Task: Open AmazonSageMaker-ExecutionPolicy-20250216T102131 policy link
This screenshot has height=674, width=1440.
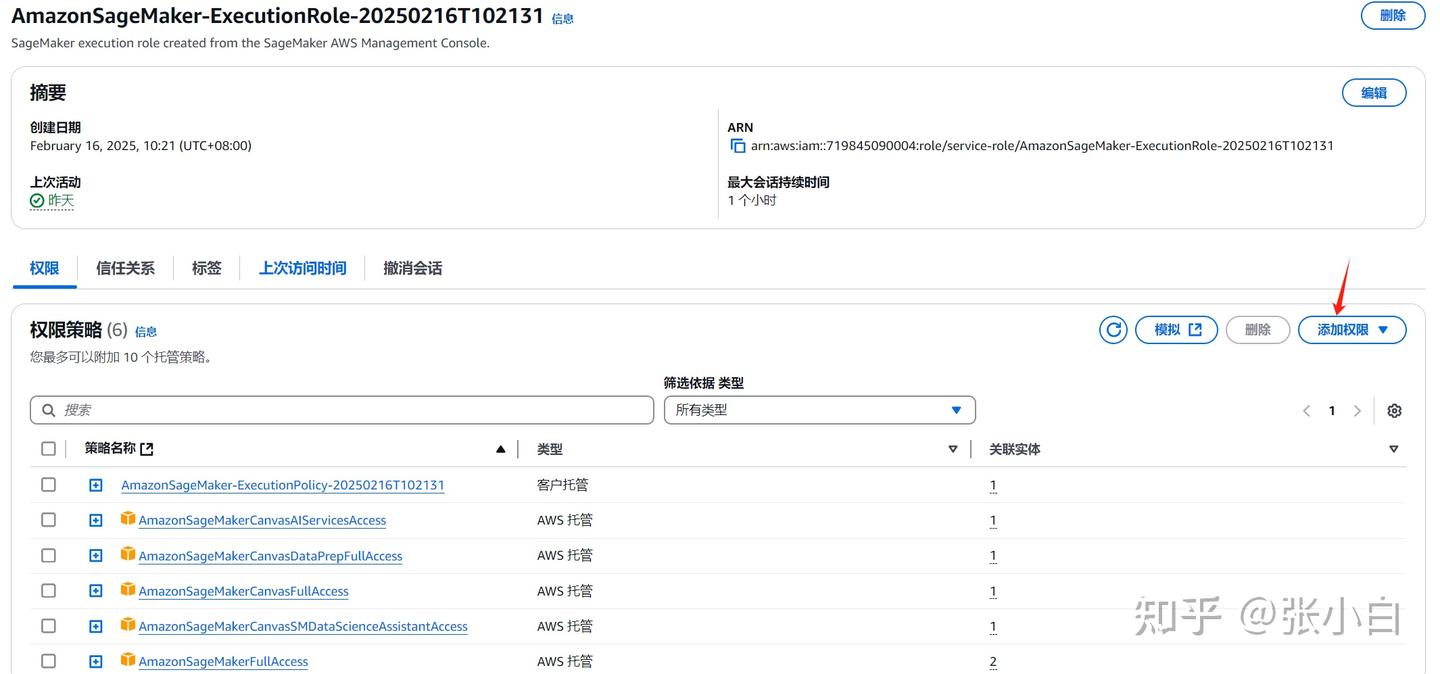Action: [x=283, y=485]
